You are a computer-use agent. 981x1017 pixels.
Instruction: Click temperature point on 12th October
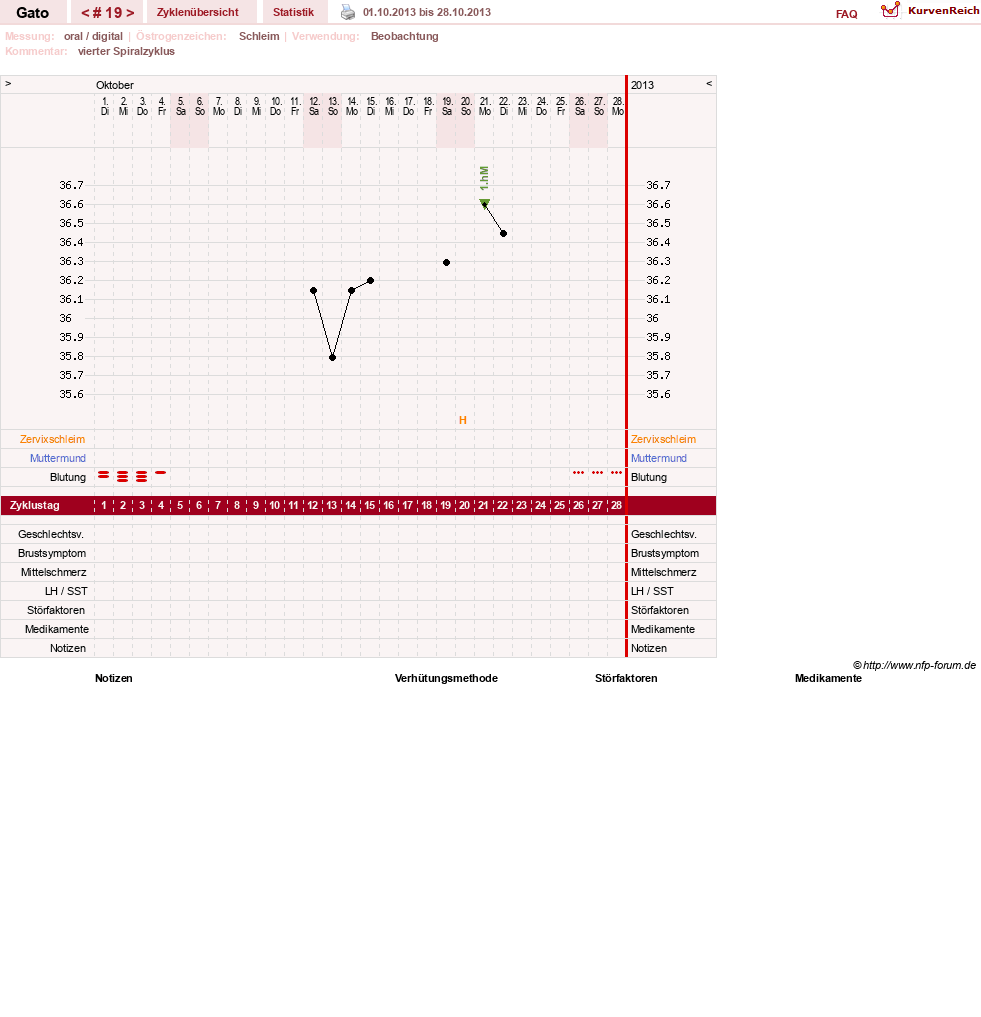(x=313, y=291)
